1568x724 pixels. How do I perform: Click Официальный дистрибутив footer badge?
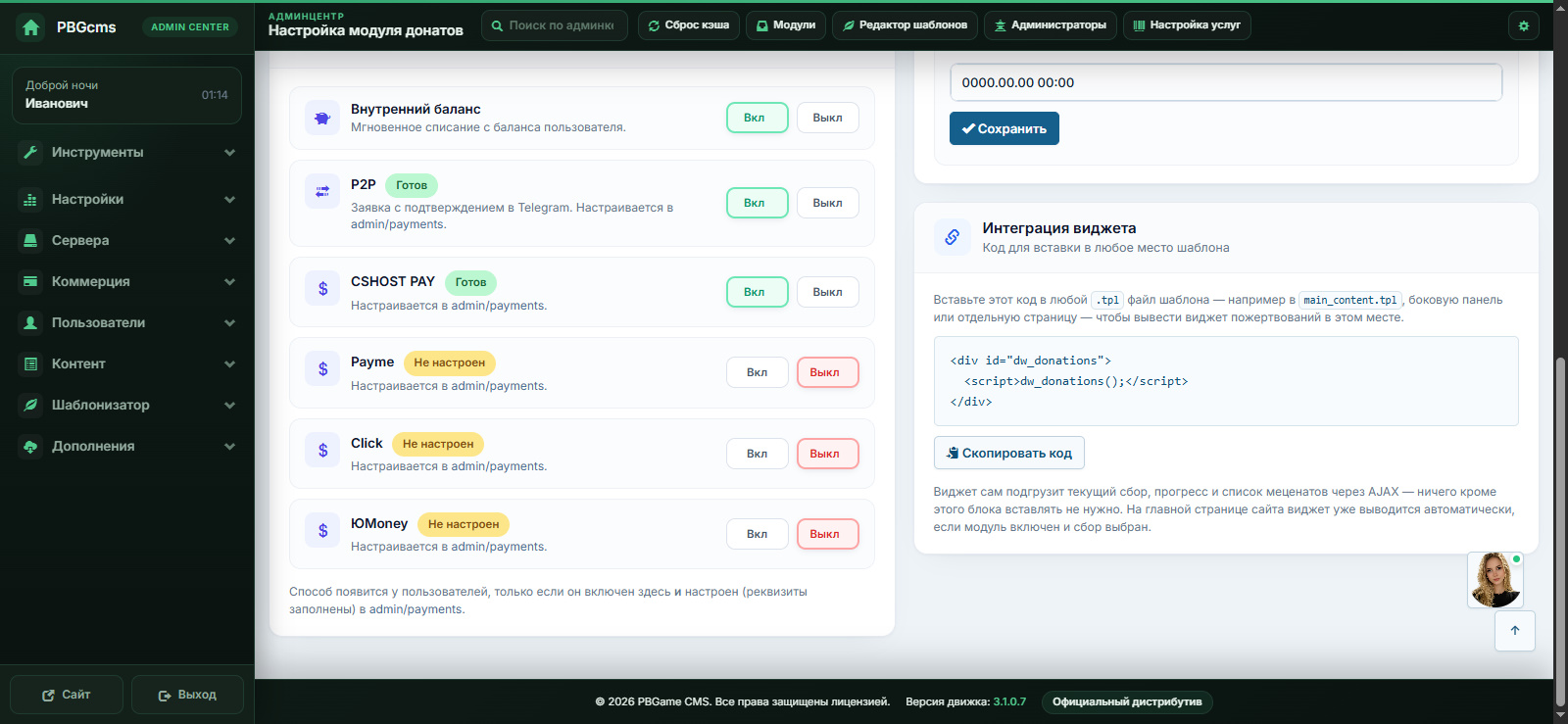tap(1127, 701)
